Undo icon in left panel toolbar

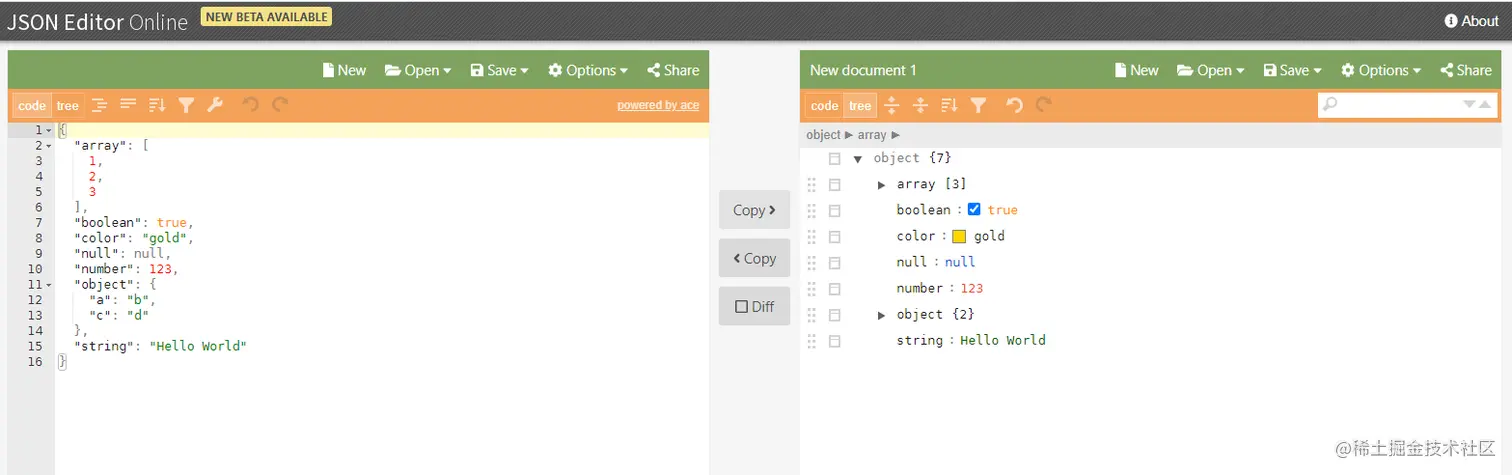coord(251,105)
